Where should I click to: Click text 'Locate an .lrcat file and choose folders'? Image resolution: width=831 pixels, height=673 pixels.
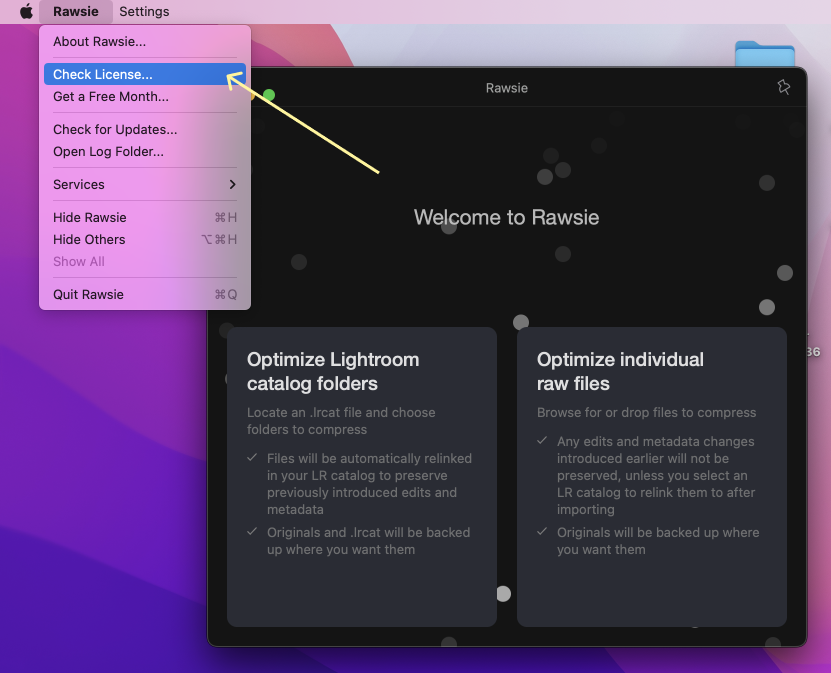(x=341, y=421)
